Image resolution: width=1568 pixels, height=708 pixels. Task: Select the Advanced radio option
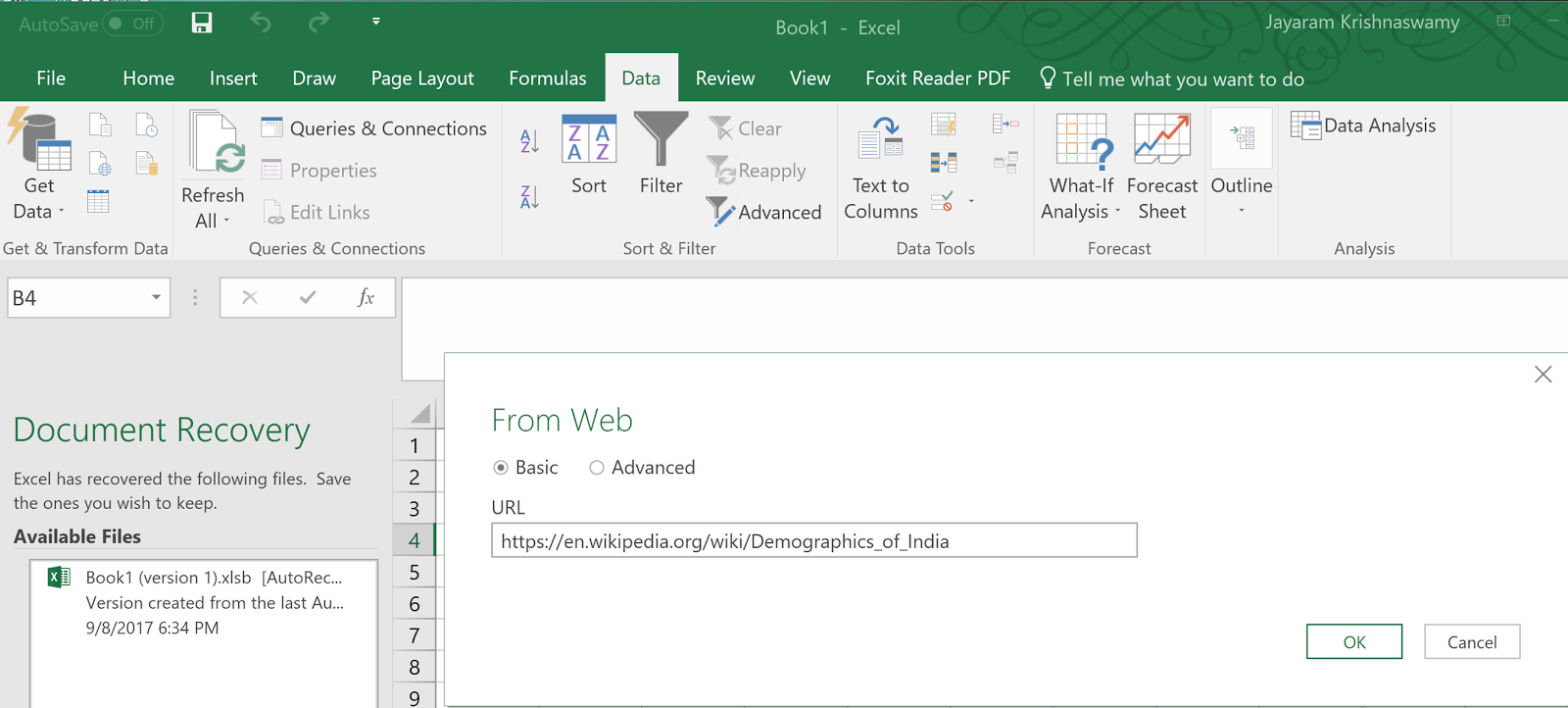(597, 468)
